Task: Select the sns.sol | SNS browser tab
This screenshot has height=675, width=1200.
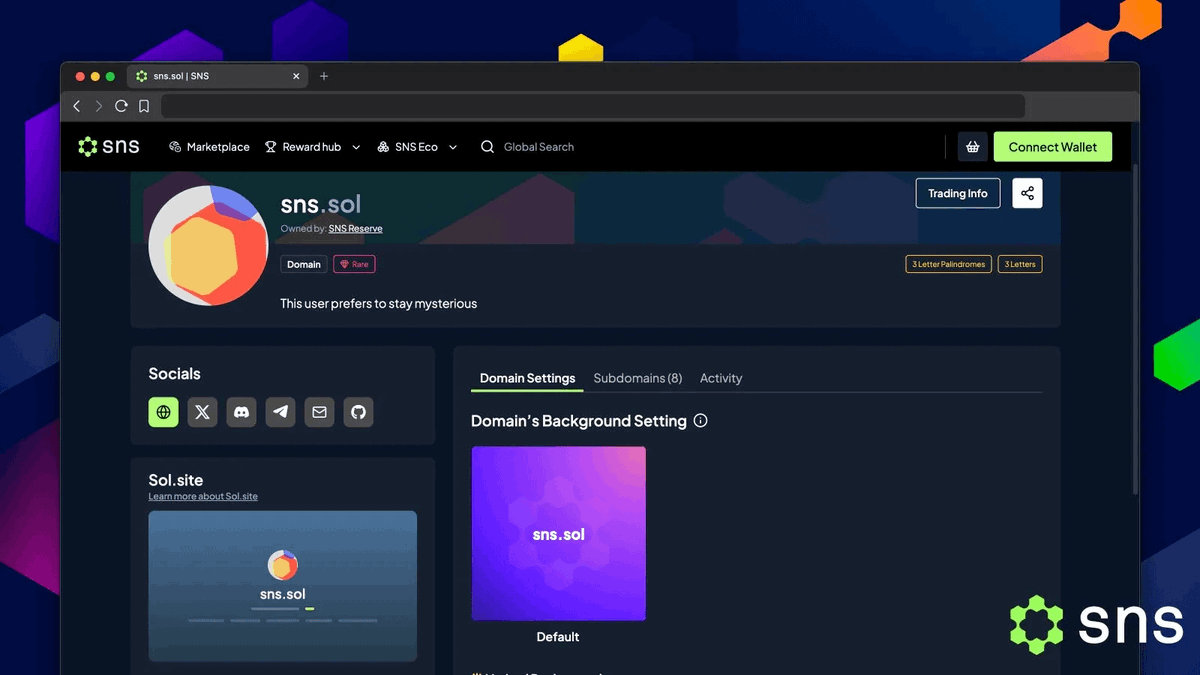Action: click(217, 76)
